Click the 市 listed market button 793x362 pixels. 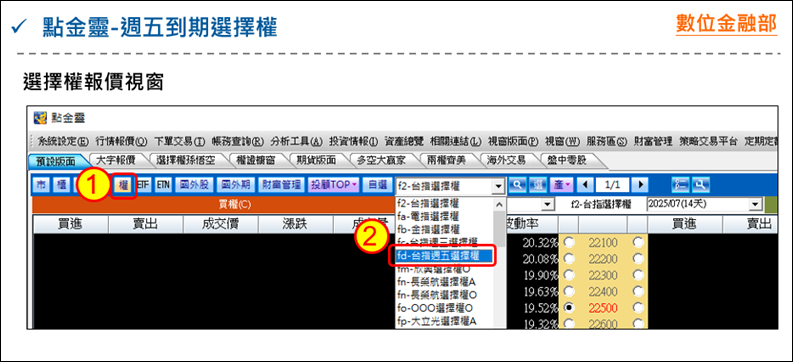pos(42,186)
